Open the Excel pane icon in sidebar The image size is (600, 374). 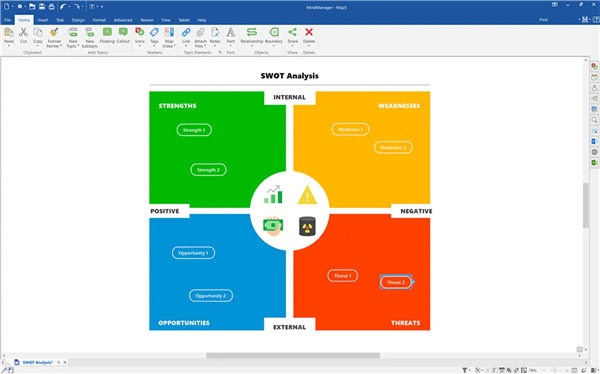594,163
